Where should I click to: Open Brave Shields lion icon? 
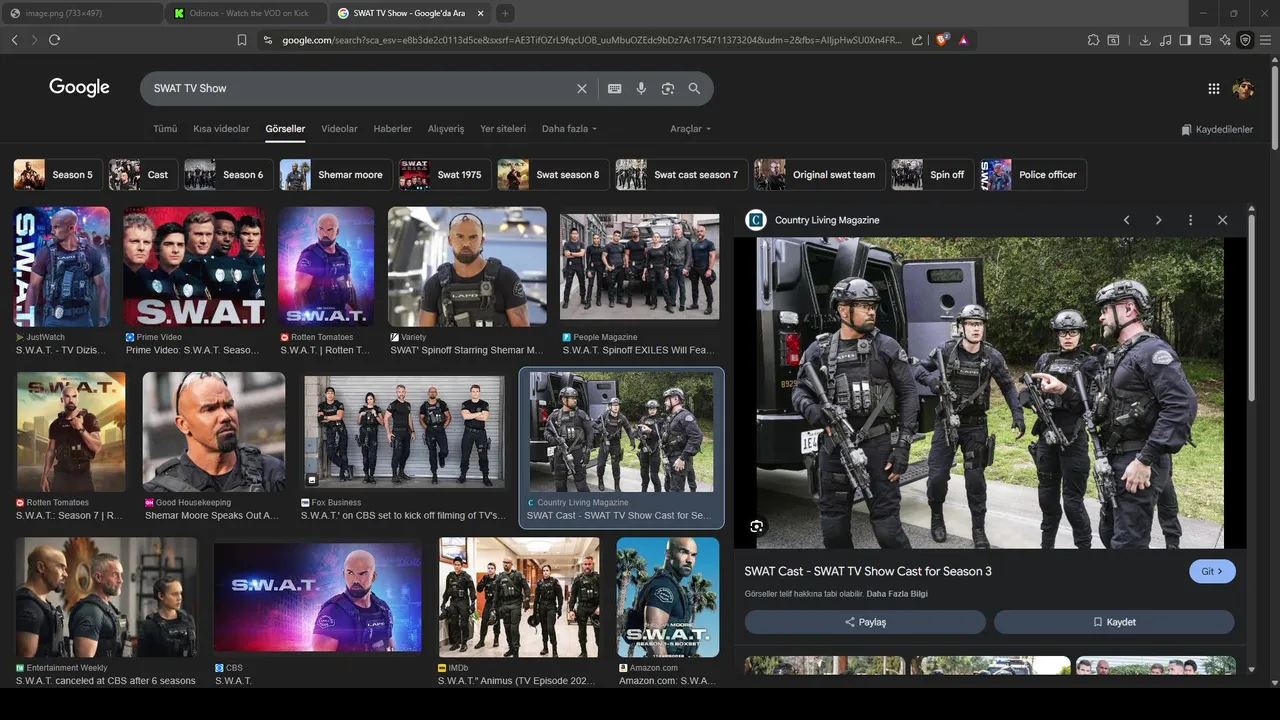[942, 40]
